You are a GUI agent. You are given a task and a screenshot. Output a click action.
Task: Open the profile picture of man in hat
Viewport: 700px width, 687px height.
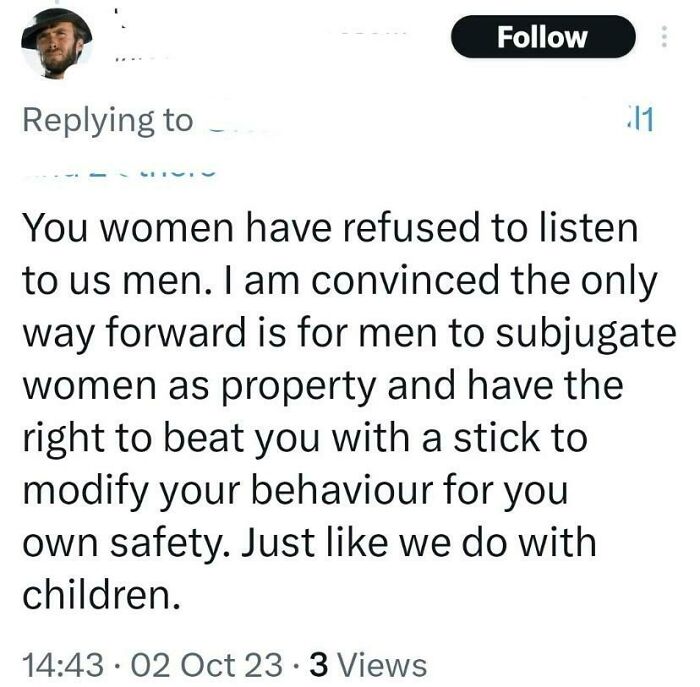tap(57, 43)
